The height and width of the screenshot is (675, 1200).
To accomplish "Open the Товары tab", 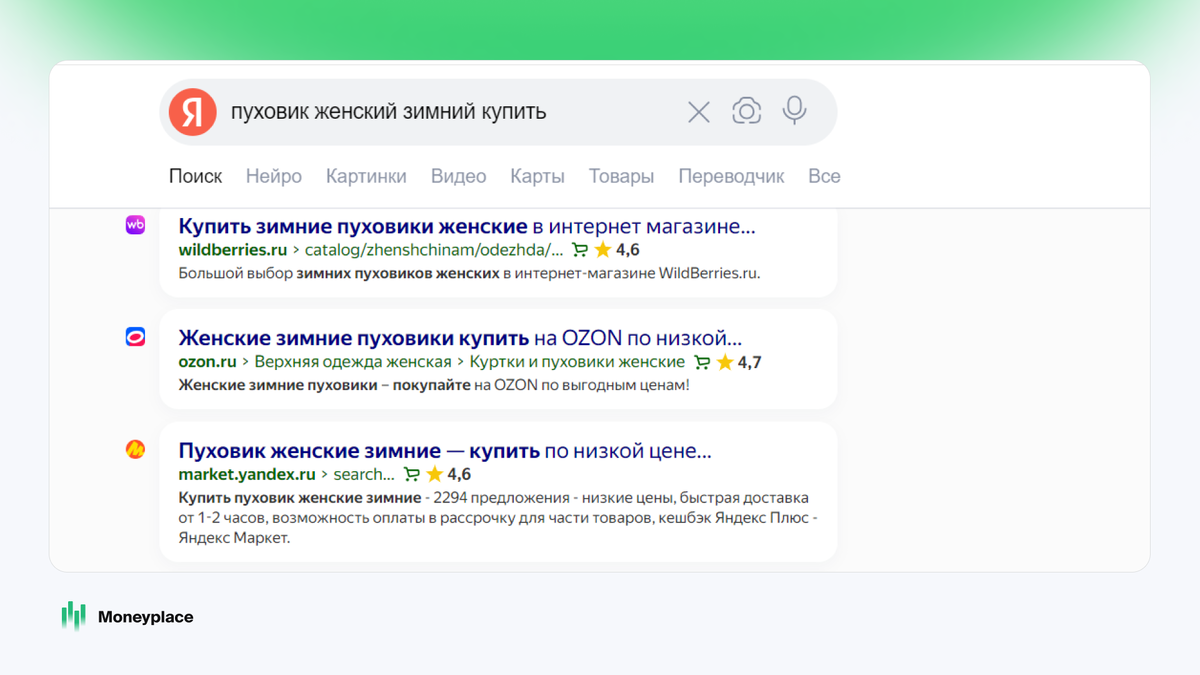I will click(x=621, y=176).
